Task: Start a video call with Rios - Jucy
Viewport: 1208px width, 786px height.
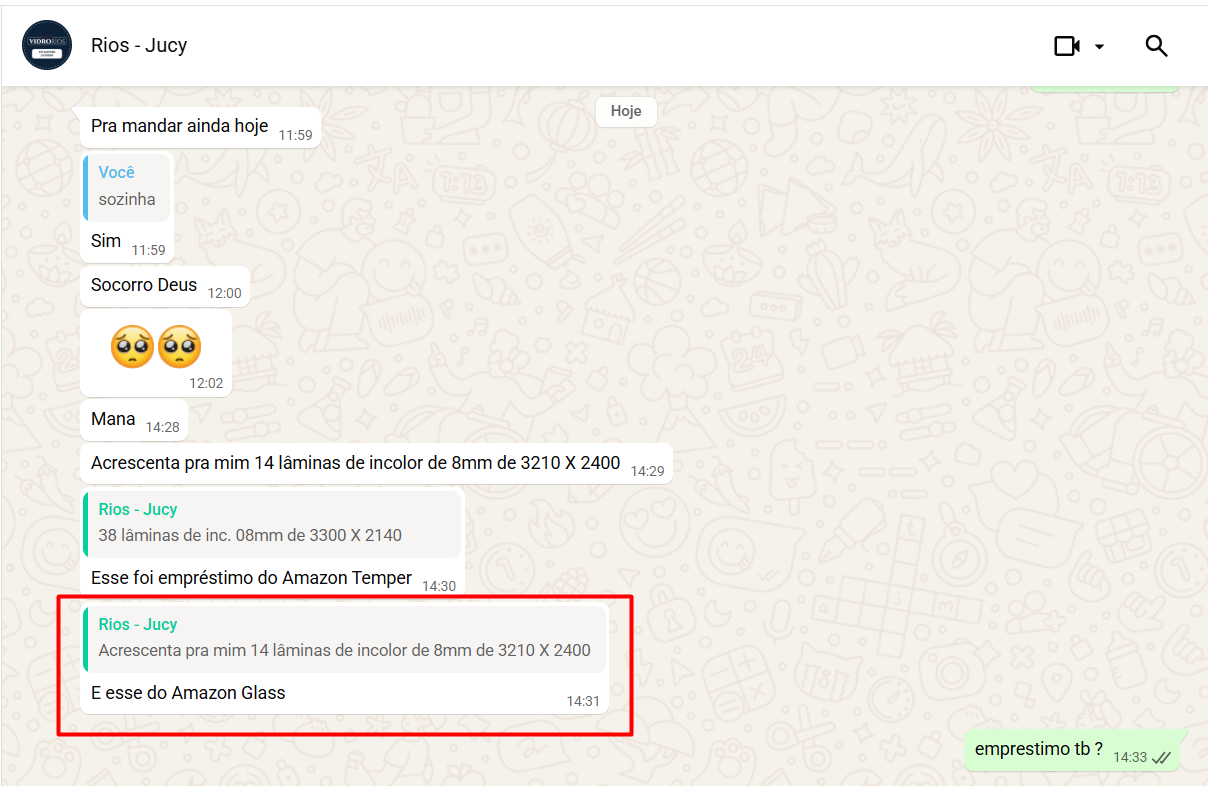Action: click(1066, 46)
